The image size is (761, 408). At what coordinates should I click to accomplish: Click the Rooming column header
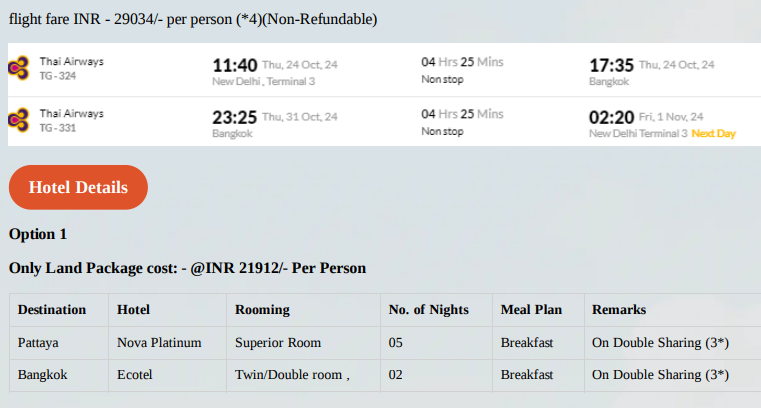pyautogui.click(x=263, y=310)
